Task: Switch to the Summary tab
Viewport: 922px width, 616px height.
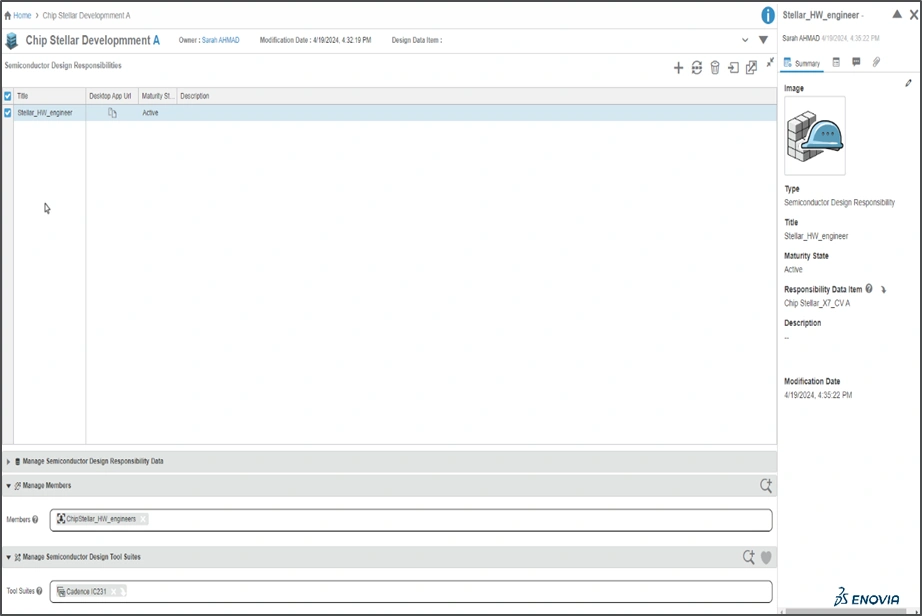Action: pos(802,63)
